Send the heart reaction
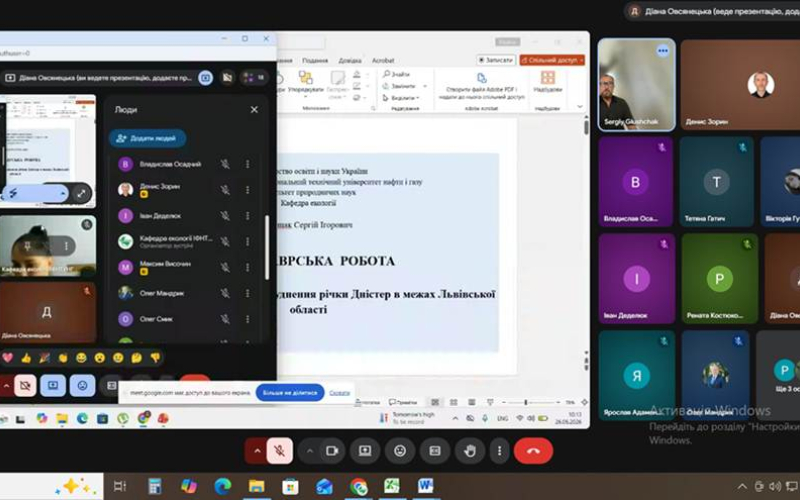Image resolution: width=800 pixels, height=500 pixels. (x=8, y=358)
